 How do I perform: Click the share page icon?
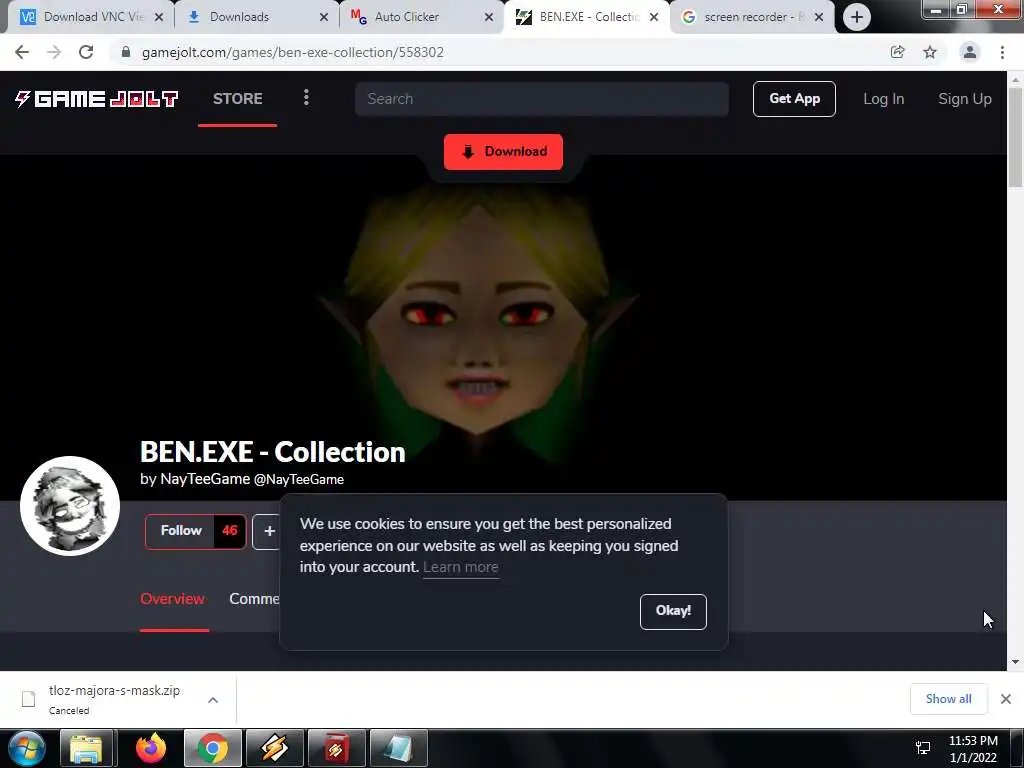pos(897,52)
